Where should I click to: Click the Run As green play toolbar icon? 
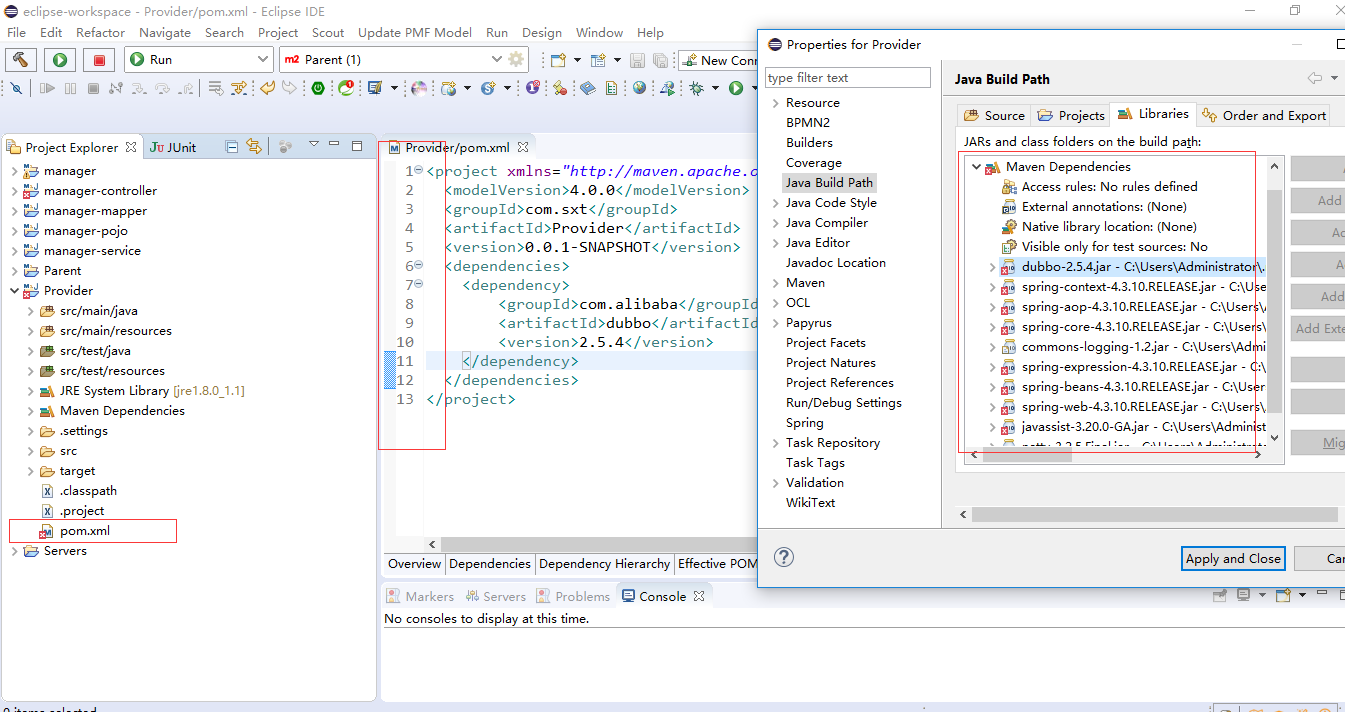pos(737,88)
